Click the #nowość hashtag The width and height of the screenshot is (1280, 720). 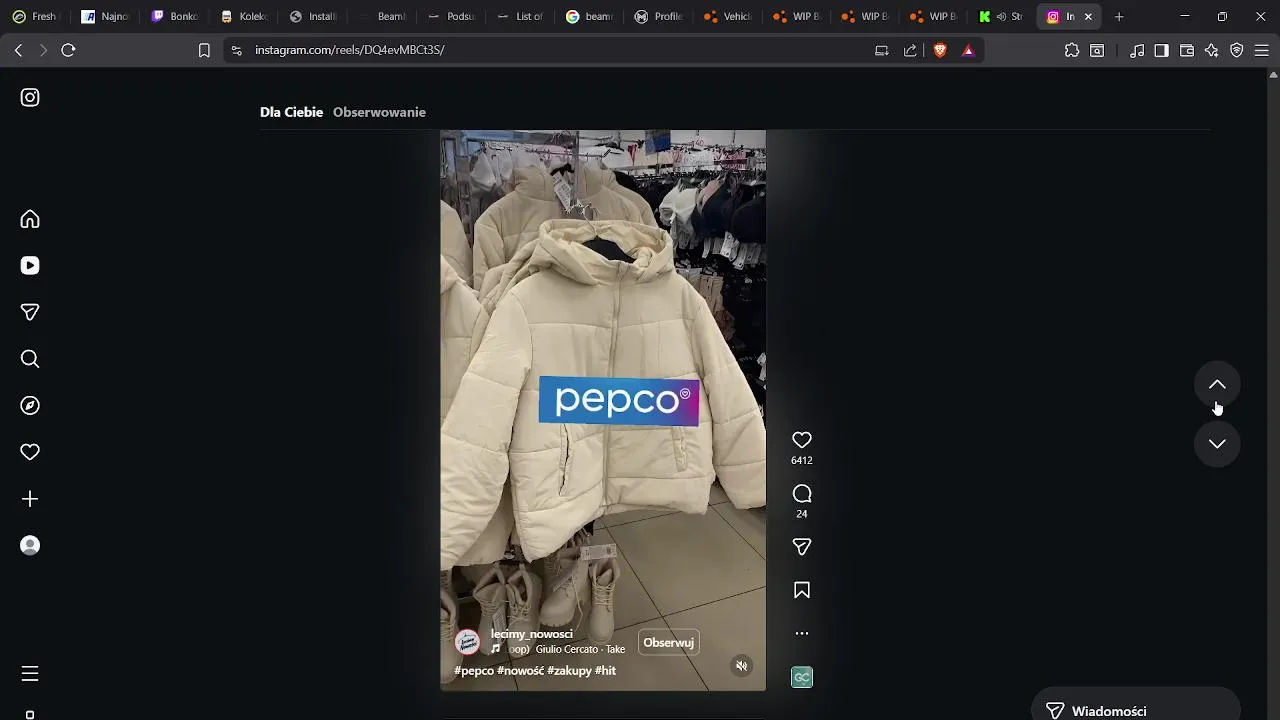point(520,671)
